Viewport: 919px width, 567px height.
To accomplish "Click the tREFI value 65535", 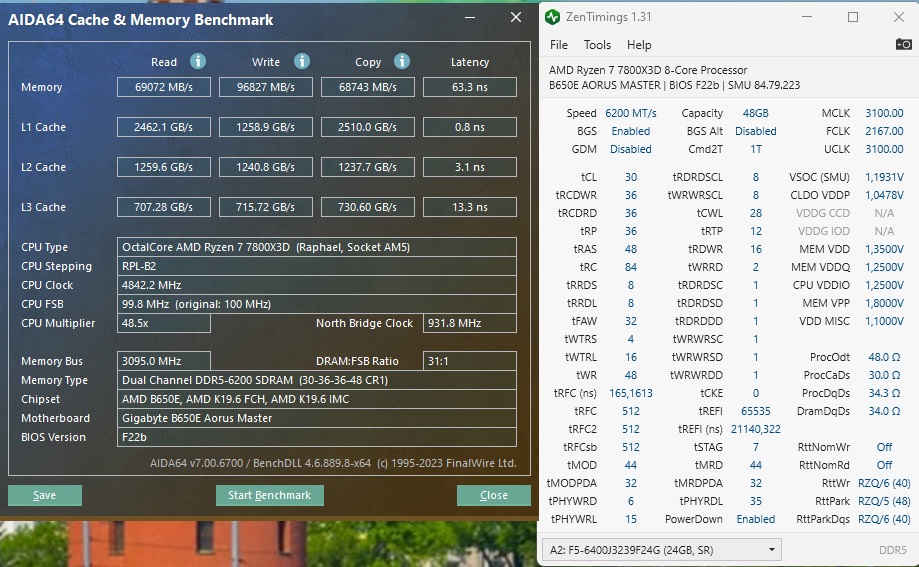I will tap(755, 411).
